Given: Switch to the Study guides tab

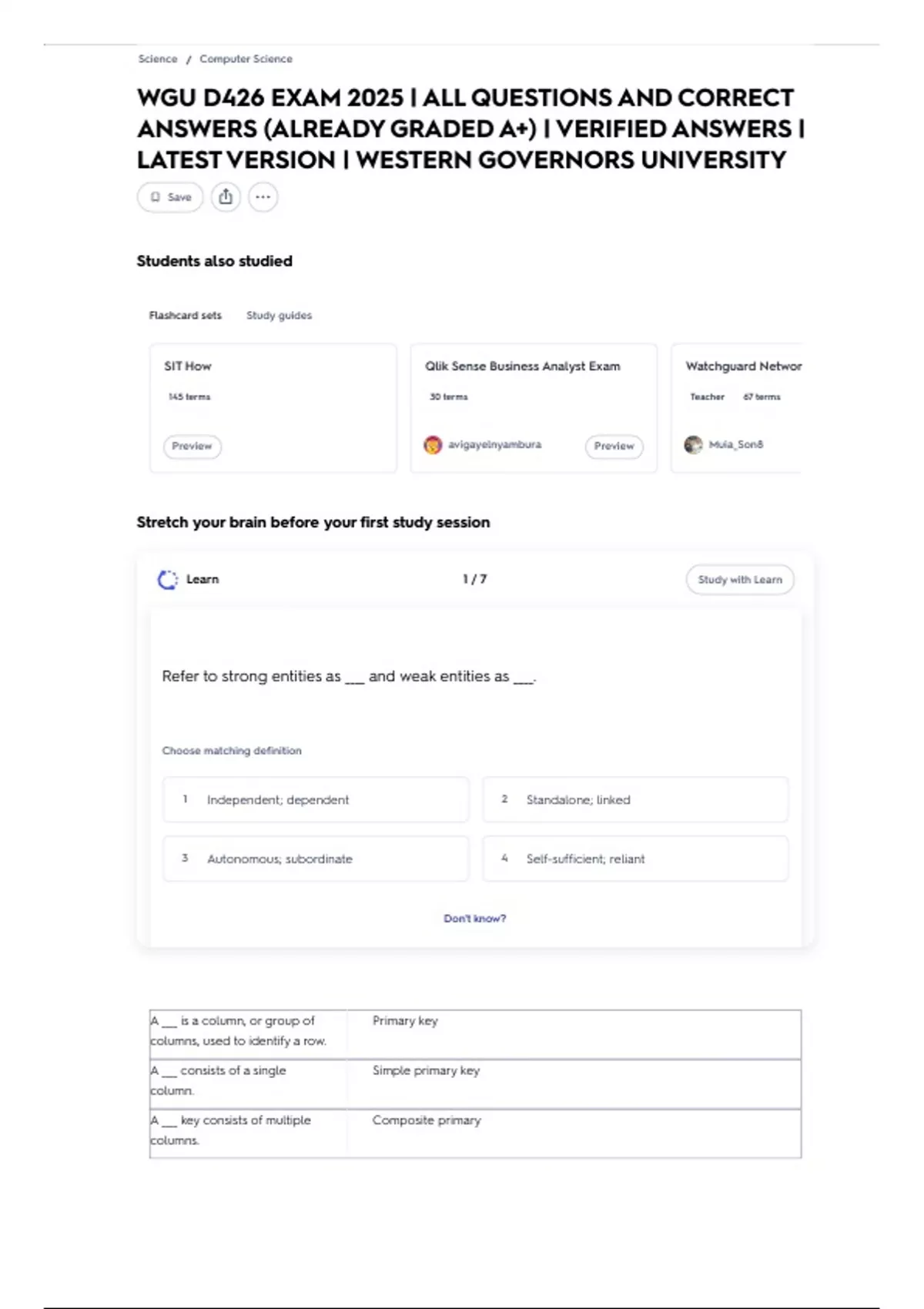Looking at the screenshot, I should 279,316.
